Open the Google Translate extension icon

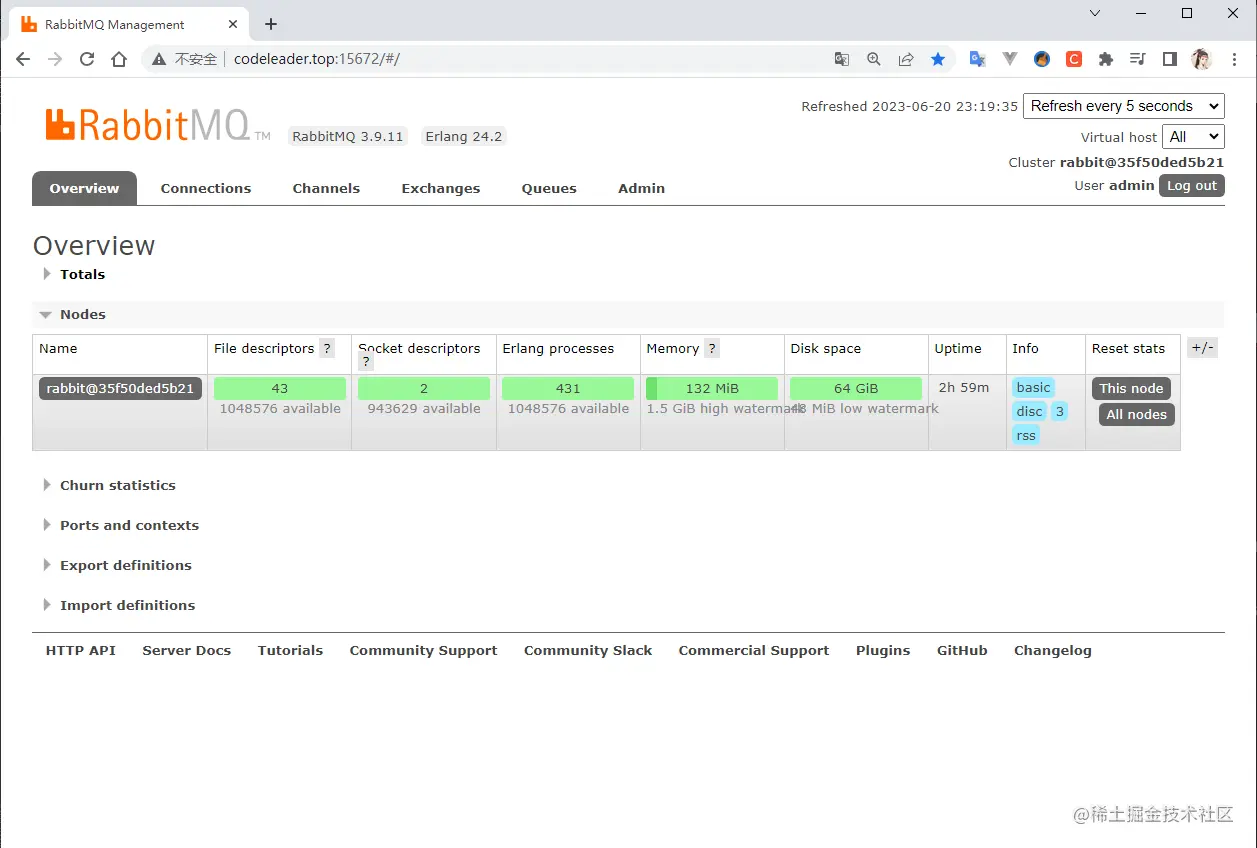(978, 59)
